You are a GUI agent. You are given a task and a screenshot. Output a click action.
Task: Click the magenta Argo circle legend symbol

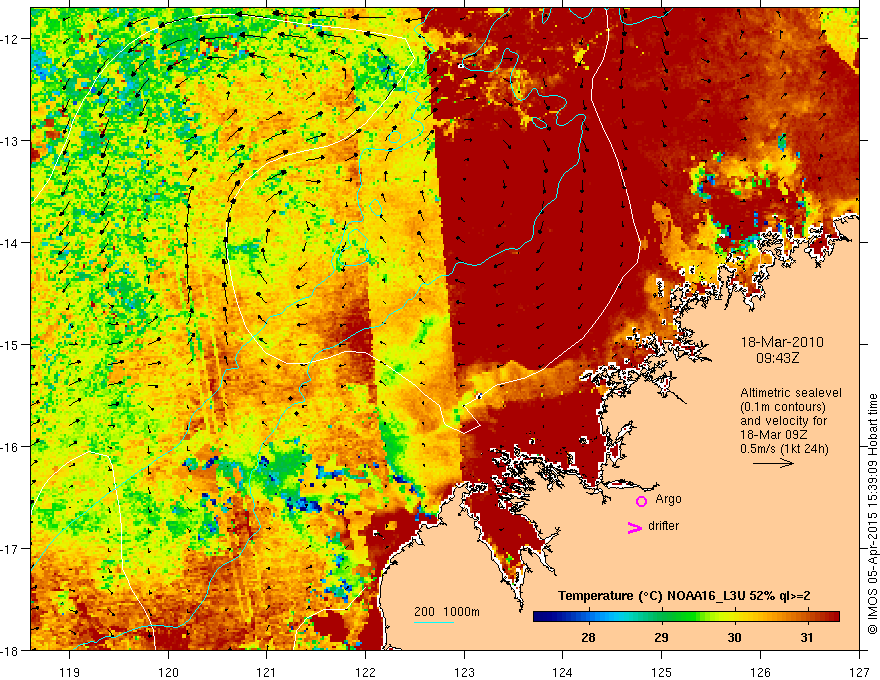pos(641,501)
